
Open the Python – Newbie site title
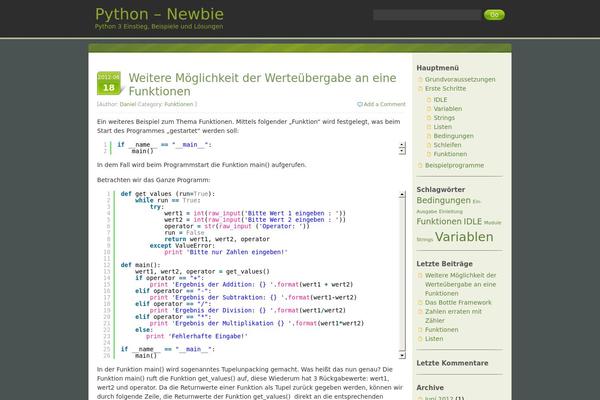pyautogui.click(x=159, y=14)
